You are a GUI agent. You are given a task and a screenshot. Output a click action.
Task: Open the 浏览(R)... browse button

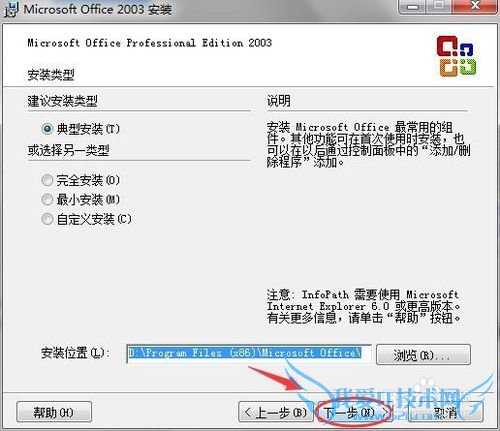tap(423, 355)
